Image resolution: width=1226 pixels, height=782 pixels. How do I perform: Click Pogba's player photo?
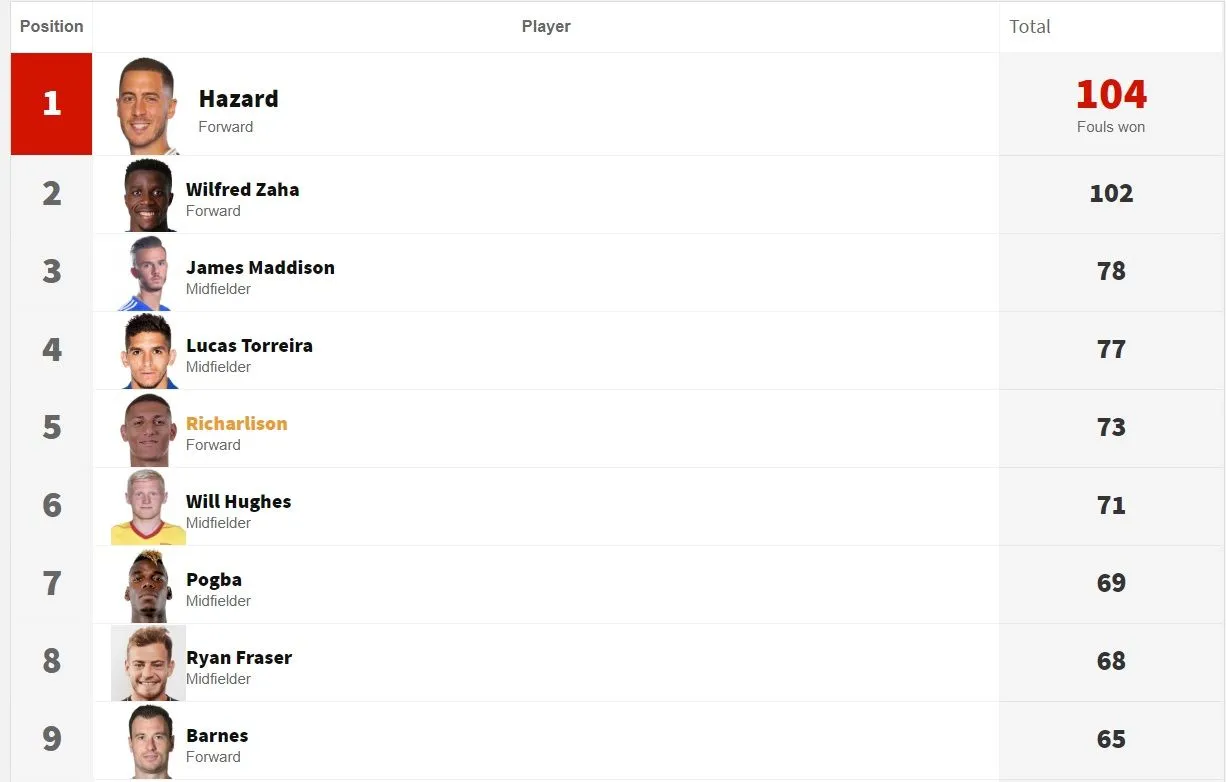point(149,585)
